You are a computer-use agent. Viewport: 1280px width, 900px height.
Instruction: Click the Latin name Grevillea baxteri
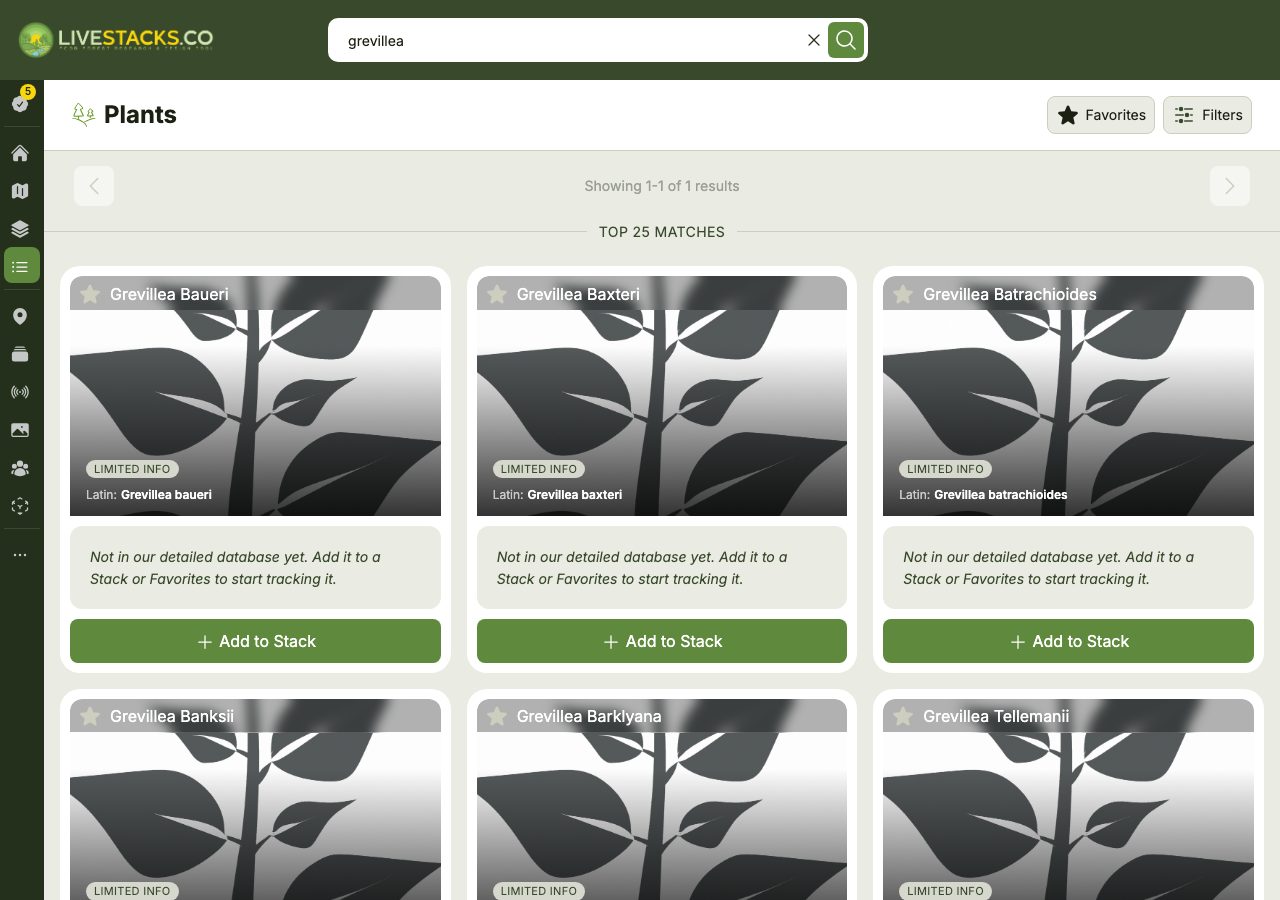575,494
